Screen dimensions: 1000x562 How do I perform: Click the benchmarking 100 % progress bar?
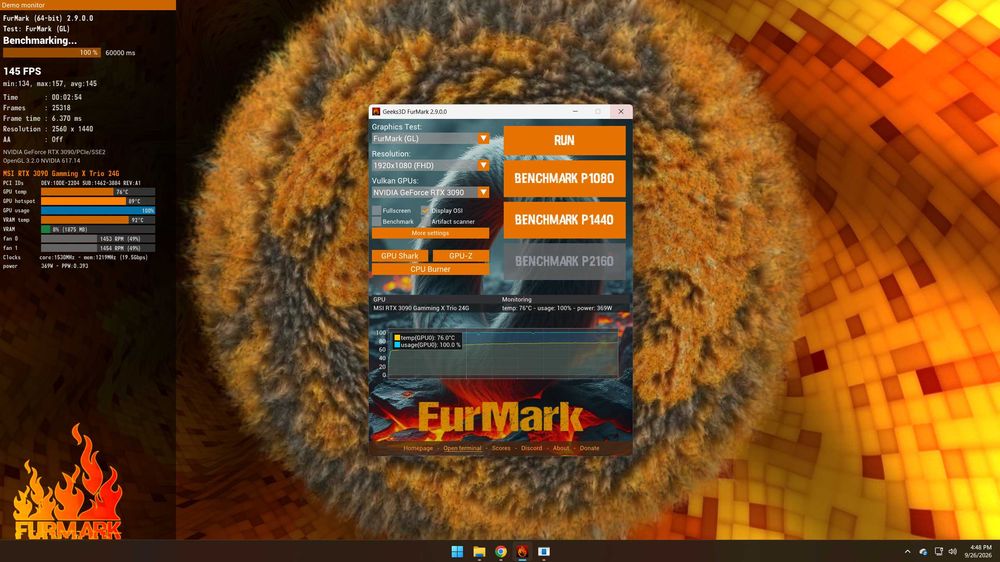pyautogui.click(x=52, y=53)
